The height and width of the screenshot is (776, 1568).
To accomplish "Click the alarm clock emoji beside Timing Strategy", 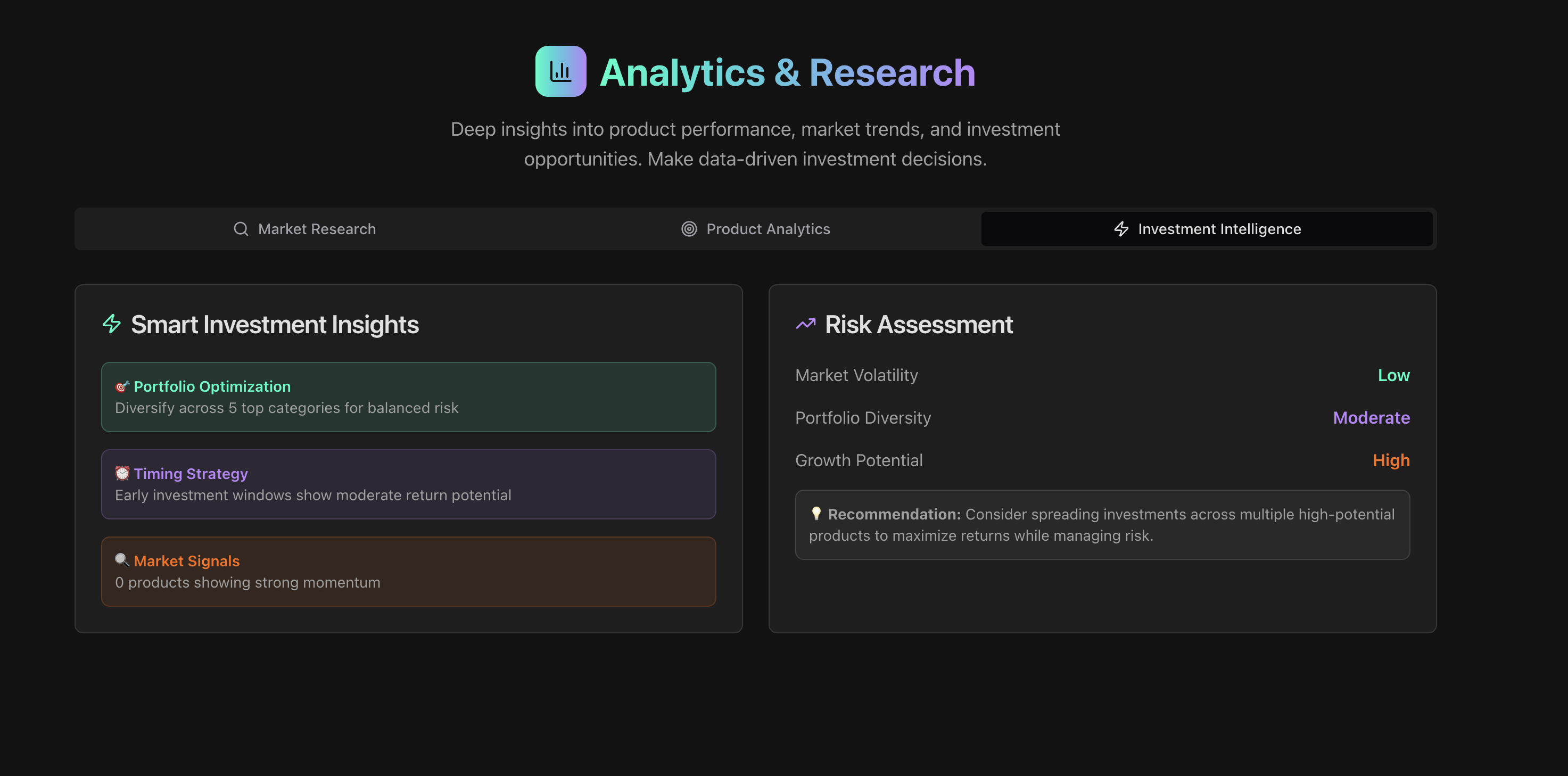I will [x=122, y=474].
